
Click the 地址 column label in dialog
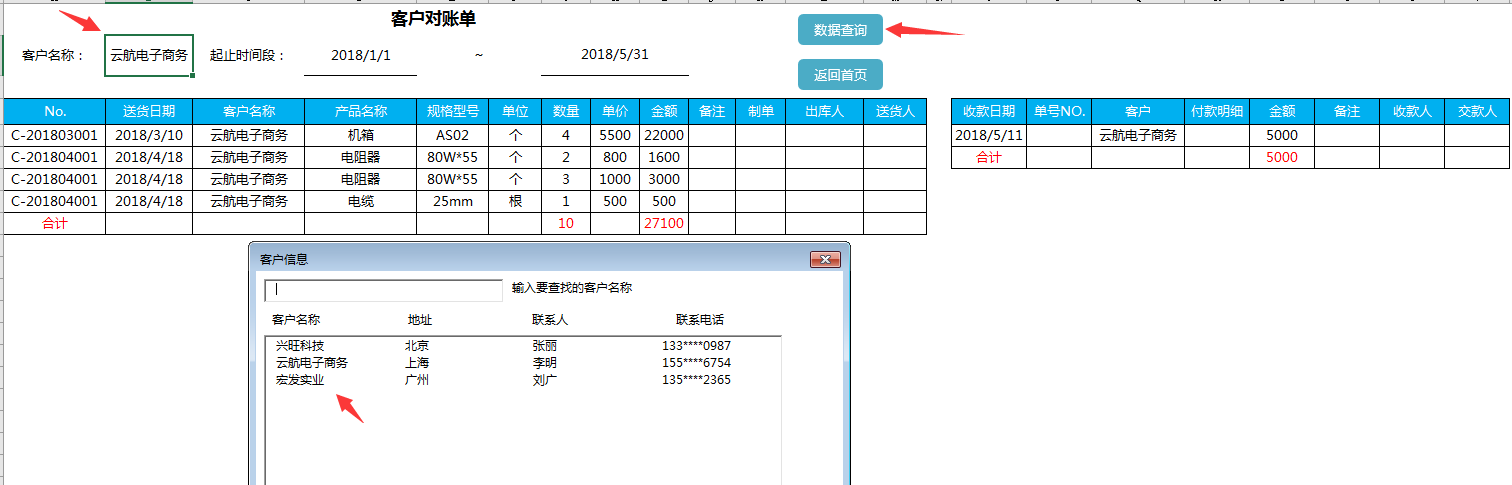pyautogui.click(x=420, y=320)
